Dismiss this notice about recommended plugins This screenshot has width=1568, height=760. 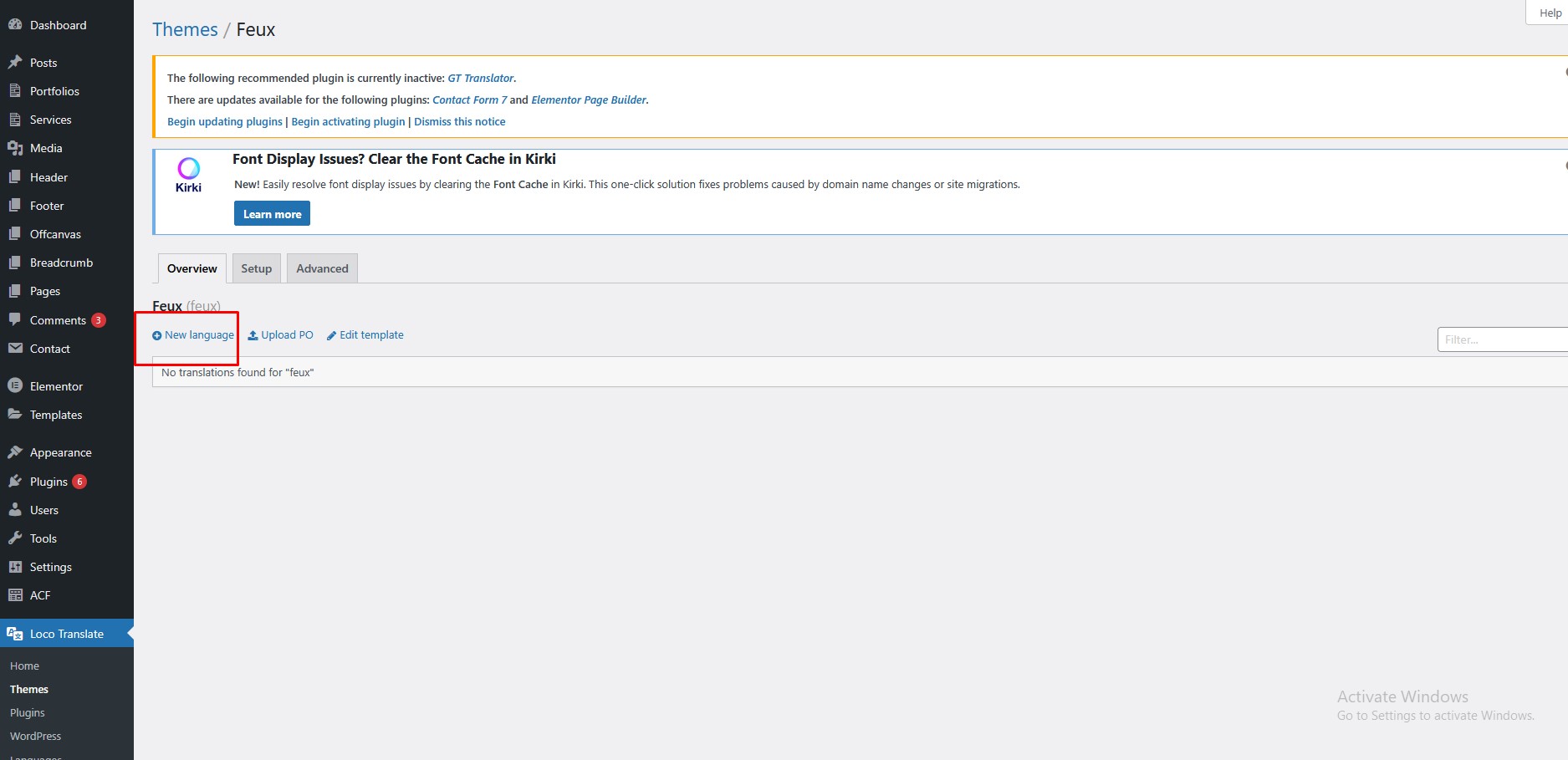click(x=460, y=122)
